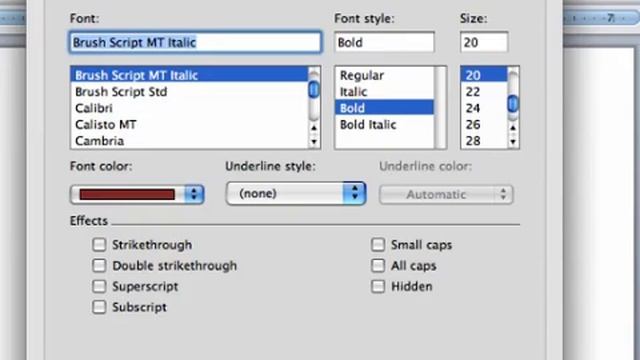The width and height of the screenshot is (640, 360).
Task: Click font list scroll up arrow
Action: (x=314, y=128)
